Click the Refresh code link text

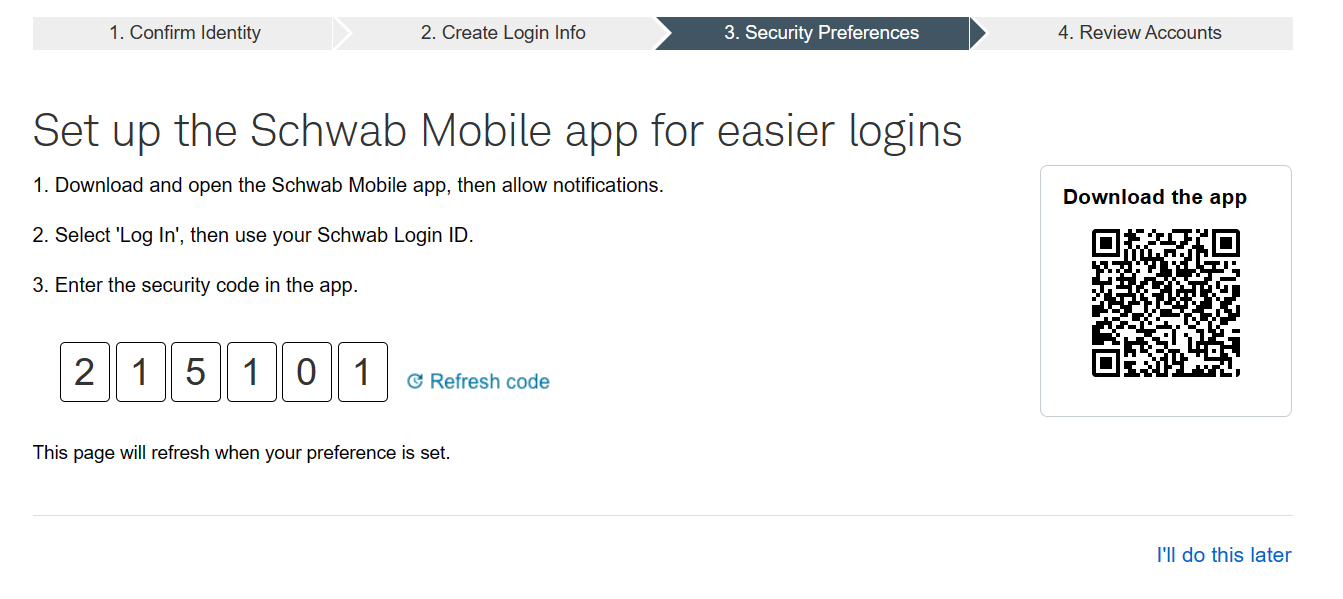tap(490, 382)
